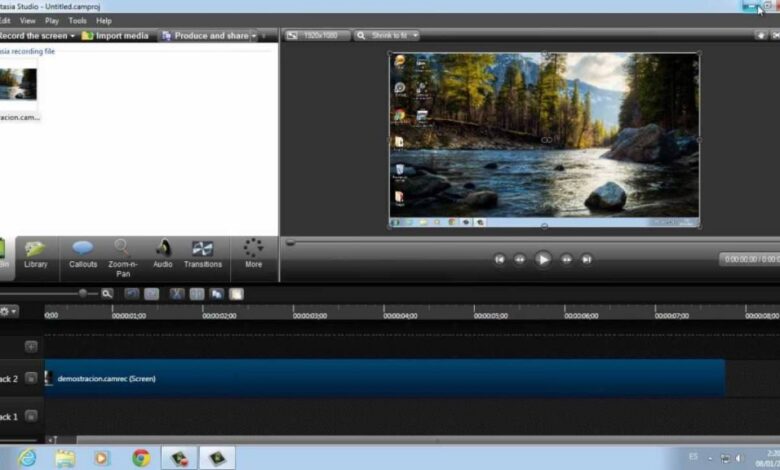Select the recording thumbnail in Clip Bin
This screenshot has height=470, width=780.
(x=18, y=84)
